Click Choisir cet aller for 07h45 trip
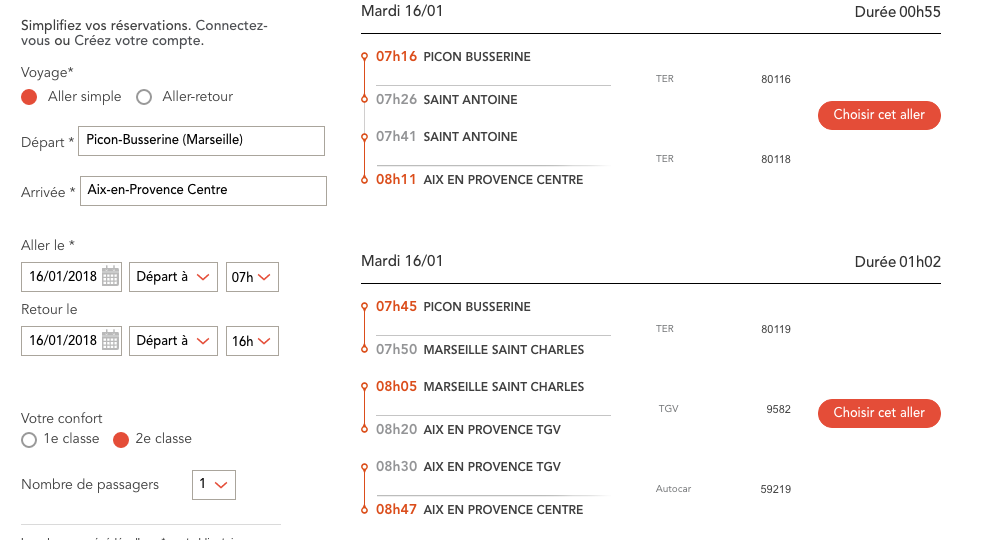The height and width of the screenshot is (540, 985). point(879,413)
